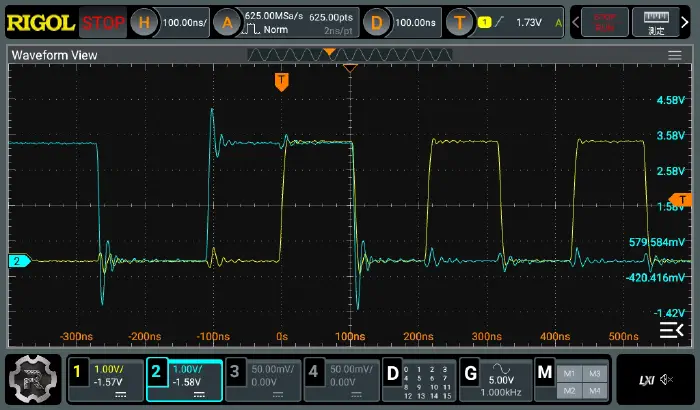Select the orange T trigger position marker

point(282,82)
